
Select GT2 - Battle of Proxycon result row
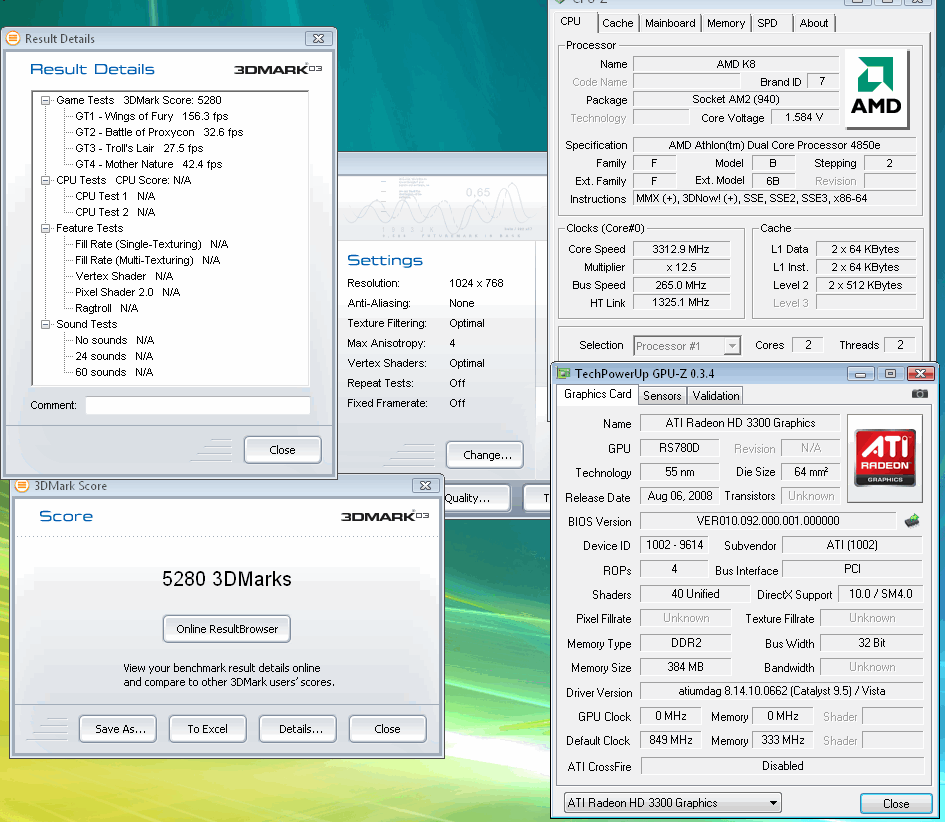point(159,132)
